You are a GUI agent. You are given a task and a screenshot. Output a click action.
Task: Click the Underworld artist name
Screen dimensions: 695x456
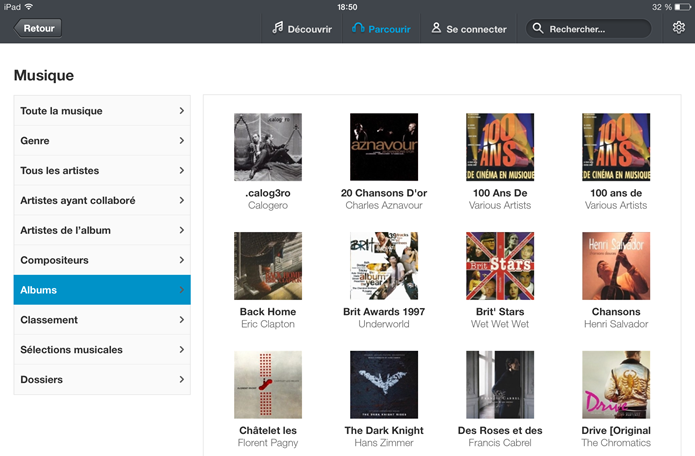[x=384, y=324]
